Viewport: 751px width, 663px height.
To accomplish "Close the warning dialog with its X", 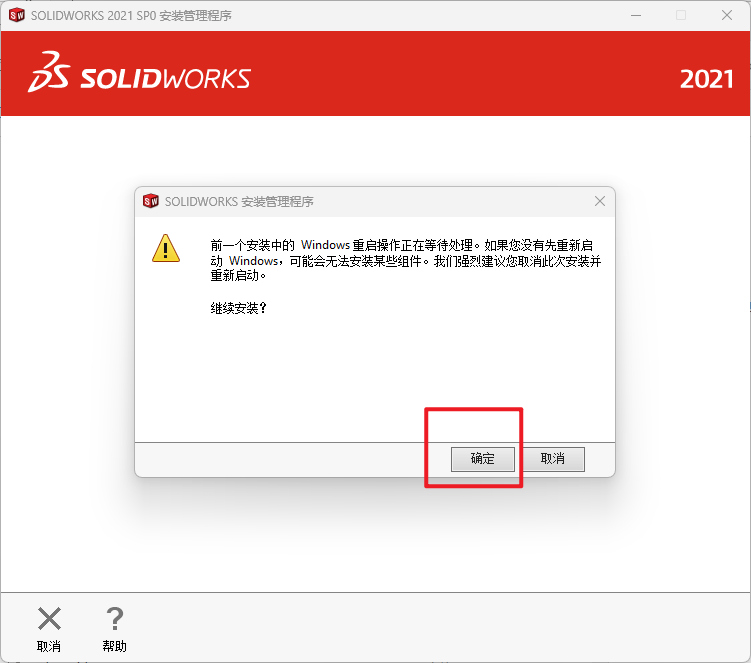I will 600,201.
